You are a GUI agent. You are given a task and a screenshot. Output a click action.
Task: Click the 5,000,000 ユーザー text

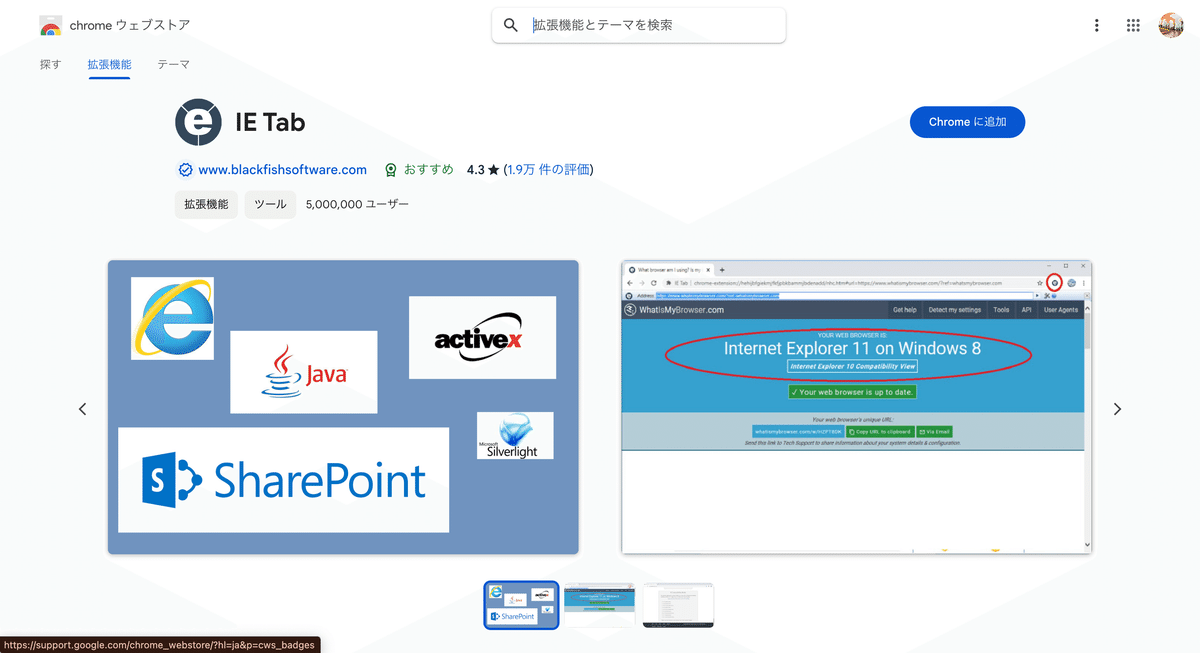357,204
